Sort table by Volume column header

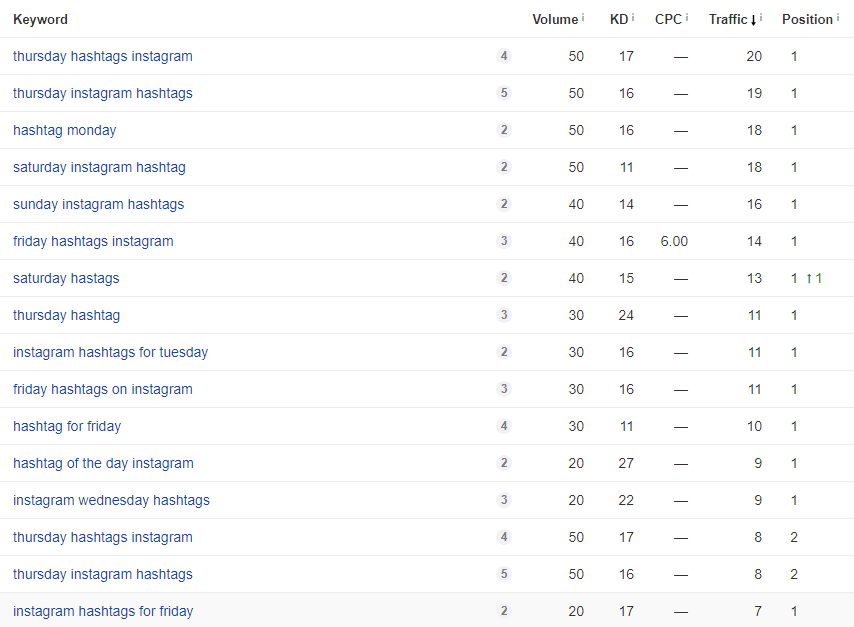(554, 19)
